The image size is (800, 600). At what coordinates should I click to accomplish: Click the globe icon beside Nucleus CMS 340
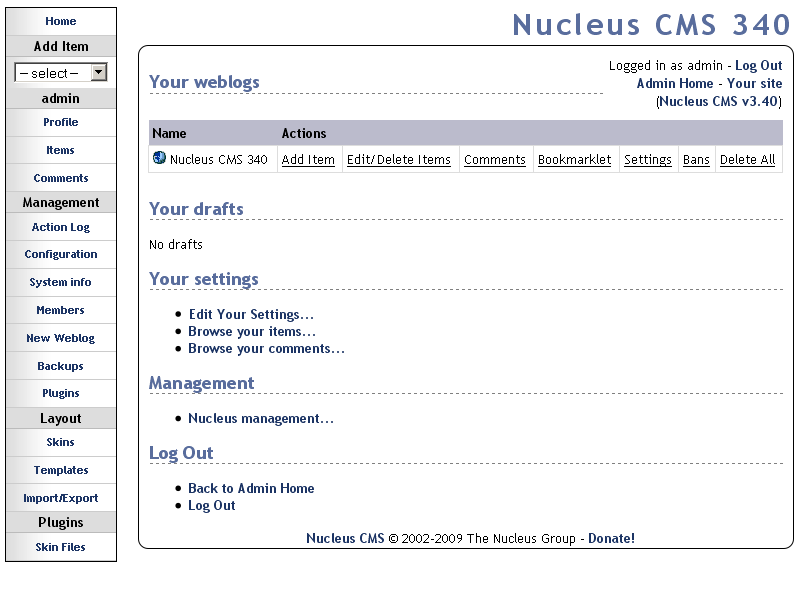coord(157,158)
